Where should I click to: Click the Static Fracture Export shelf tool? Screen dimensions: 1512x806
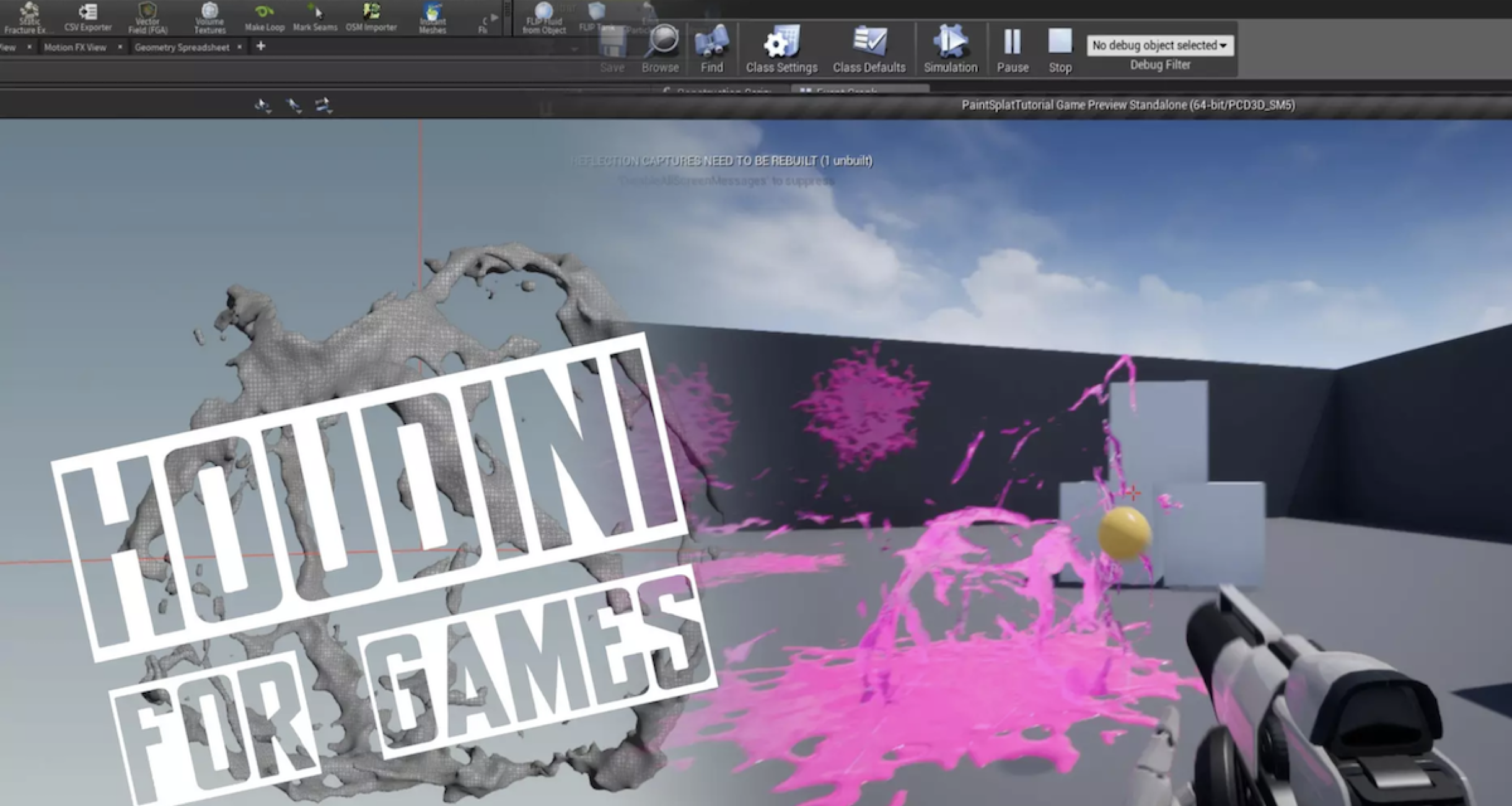click(28, 17)
